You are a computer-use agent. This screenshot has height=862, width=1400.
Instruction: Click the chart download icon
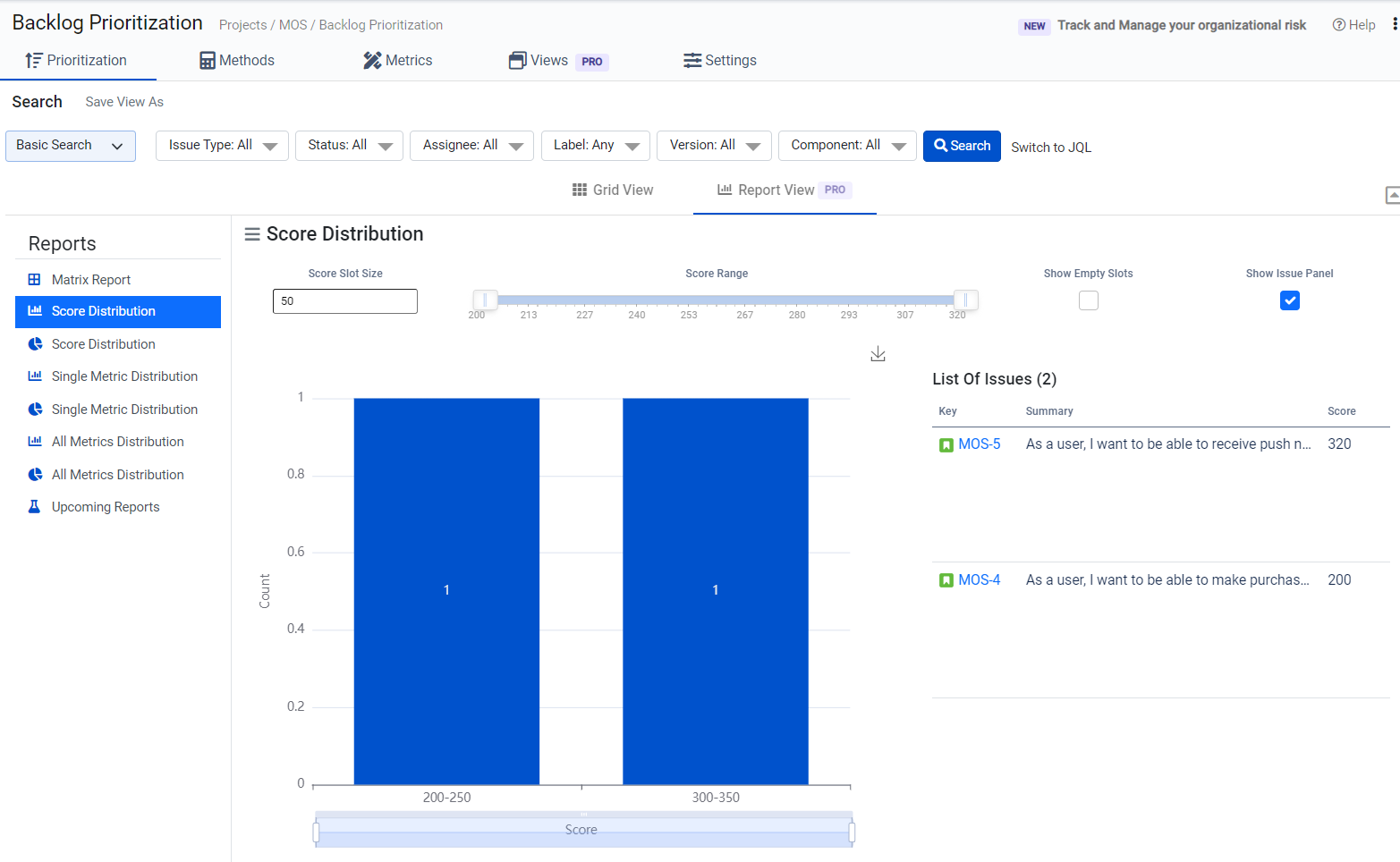tap(878, 354)
